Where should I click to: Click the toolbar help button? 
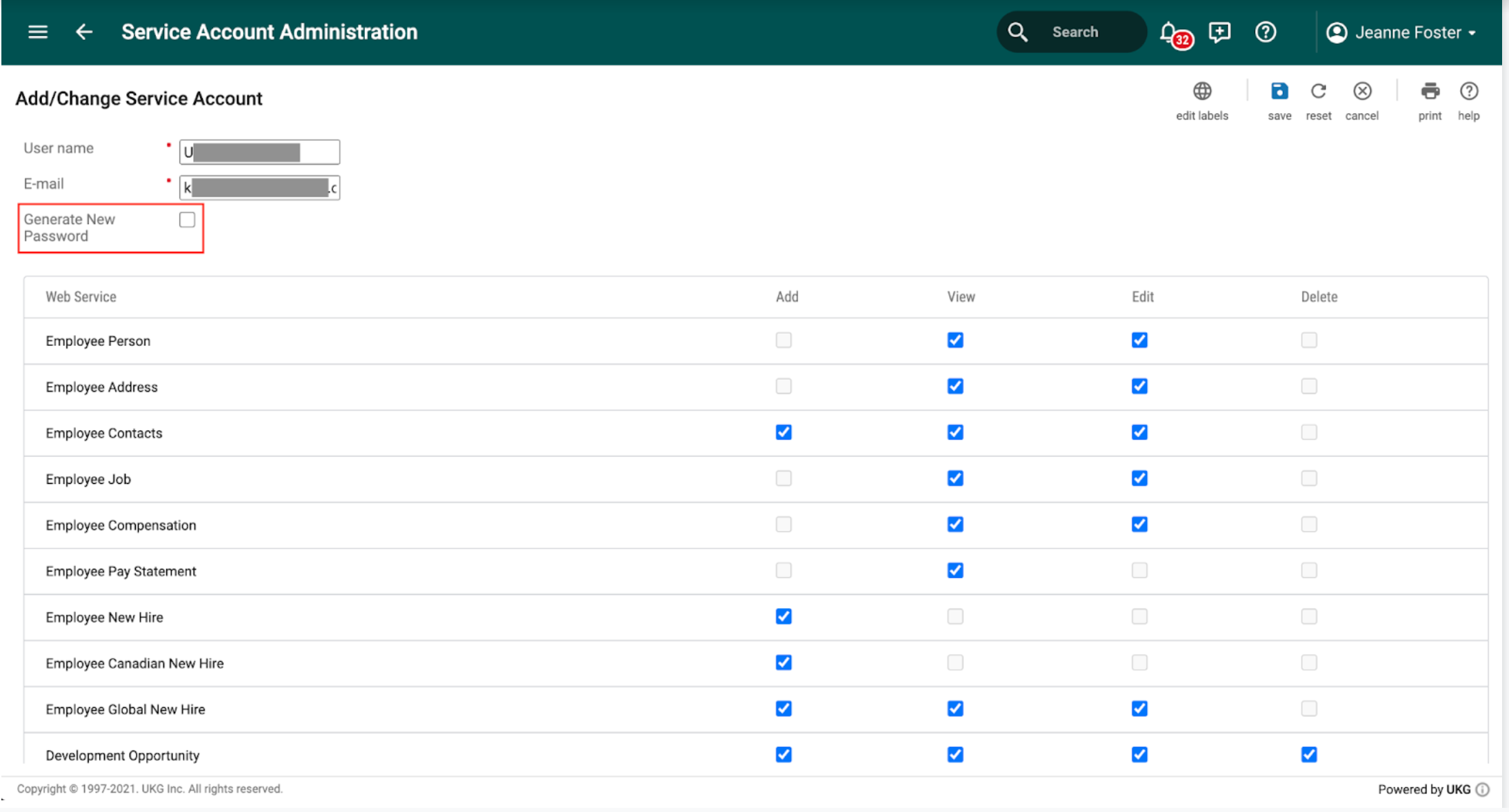click(x=1468, y=92)
